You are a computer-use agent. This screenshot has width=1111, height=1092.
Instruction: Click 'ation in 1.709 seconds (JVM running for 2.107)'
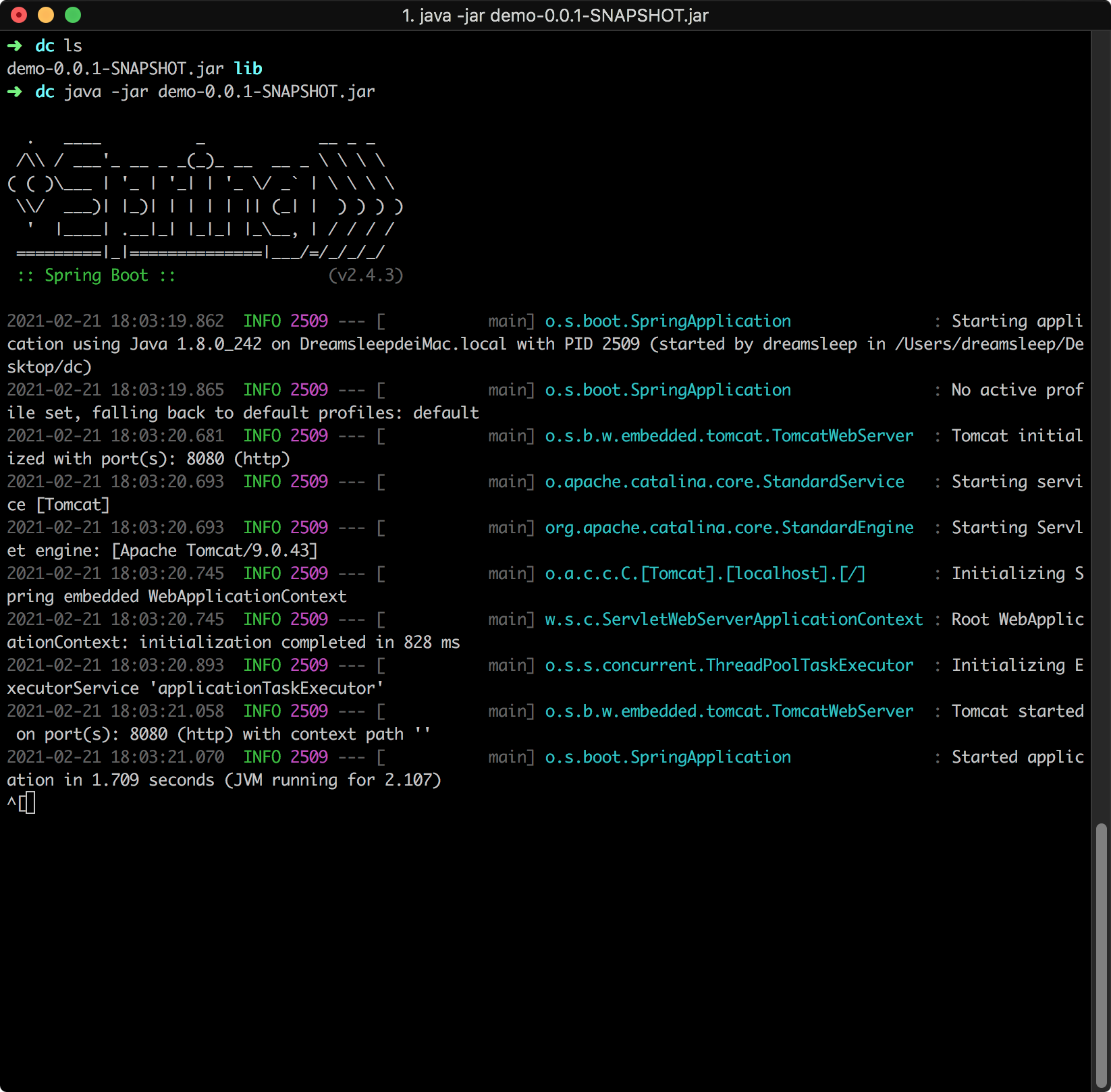(x=224, y=780)
